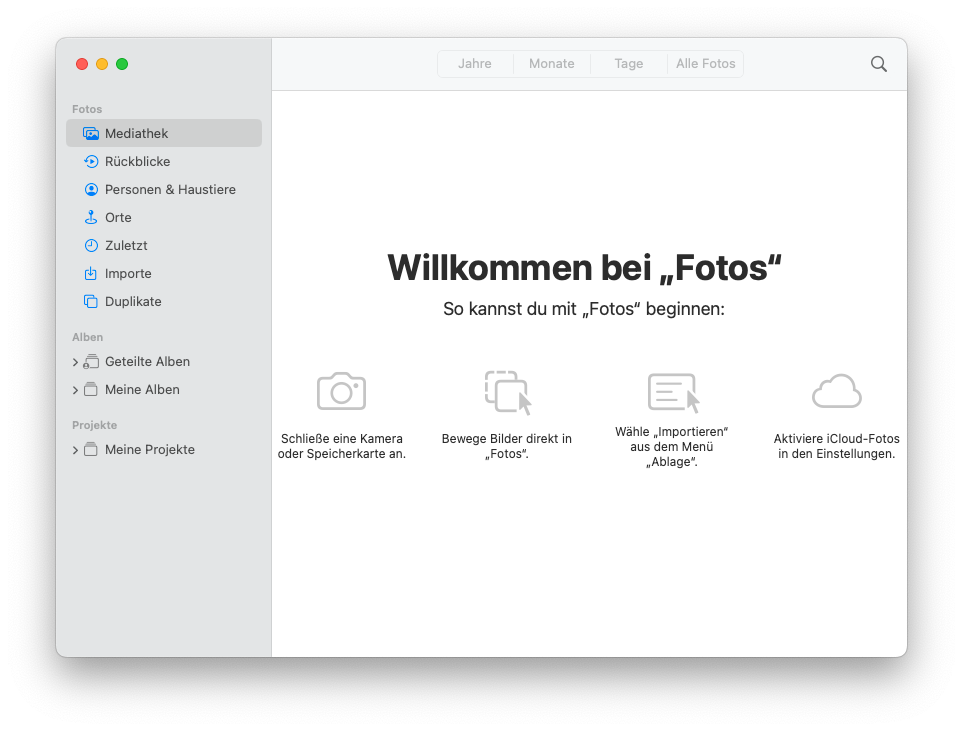Click the Alben section header
Image resolution: width=963 pixels, height=731 pixels.
coord(88,337)
